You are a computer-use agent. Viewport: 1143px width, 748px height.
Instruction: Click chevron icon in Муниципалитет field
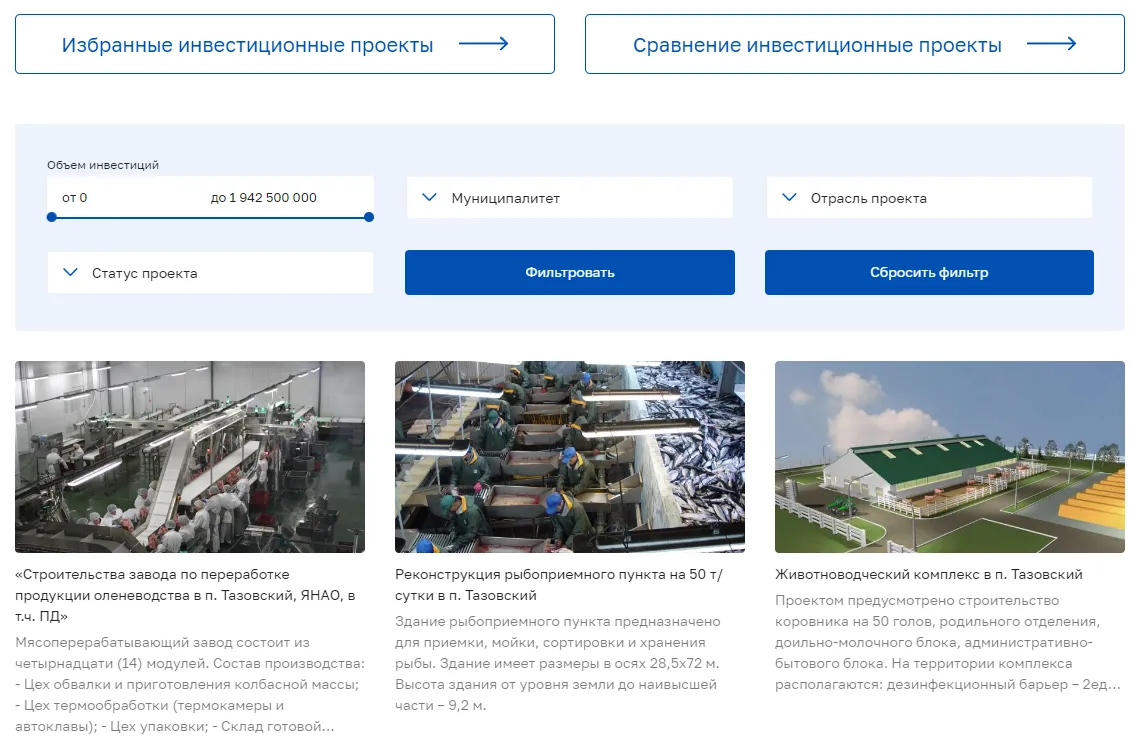[430, 198]
